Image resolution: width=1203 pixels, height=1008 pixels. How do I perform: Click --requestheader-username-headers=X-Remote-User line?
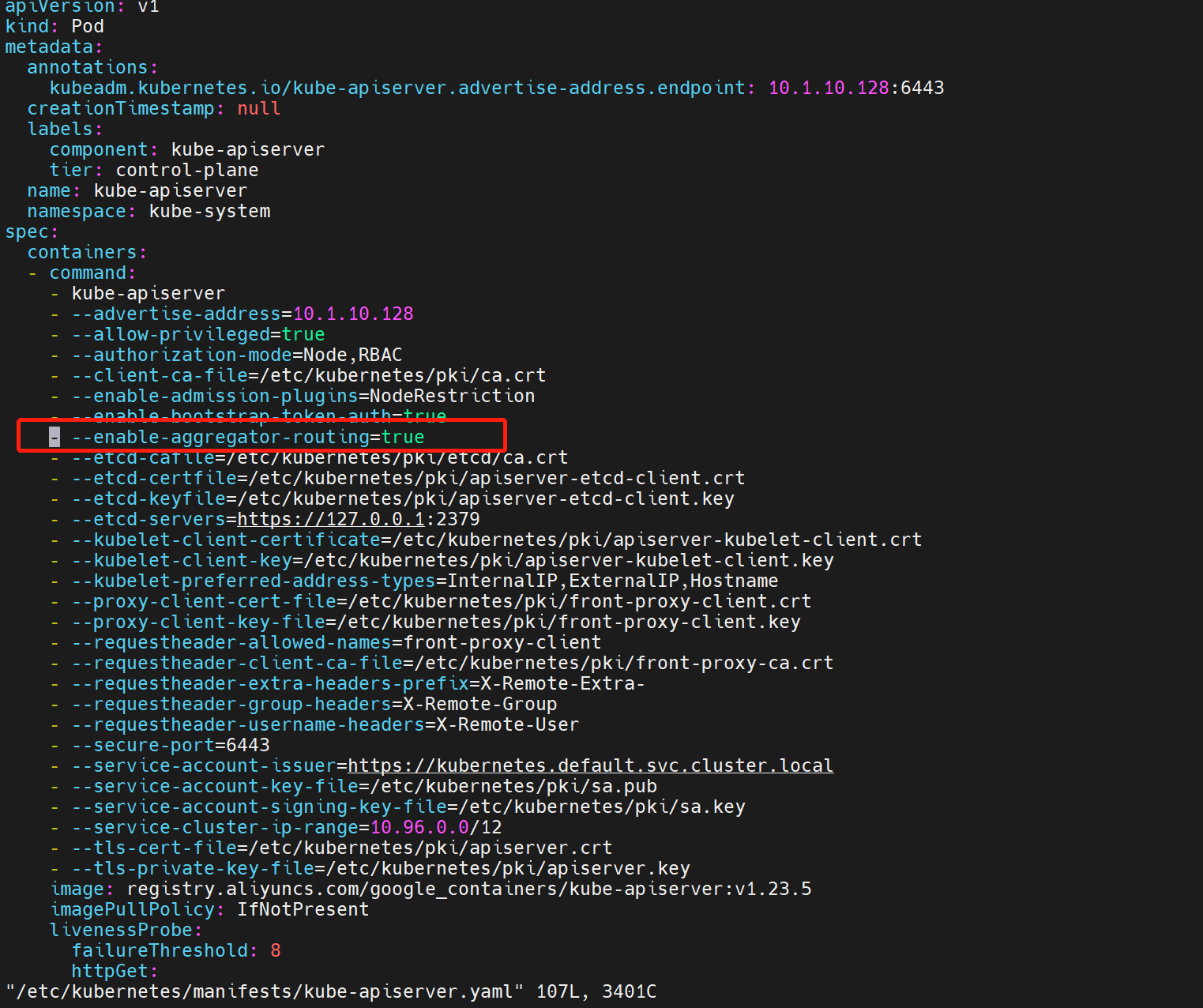pos(325,724)
